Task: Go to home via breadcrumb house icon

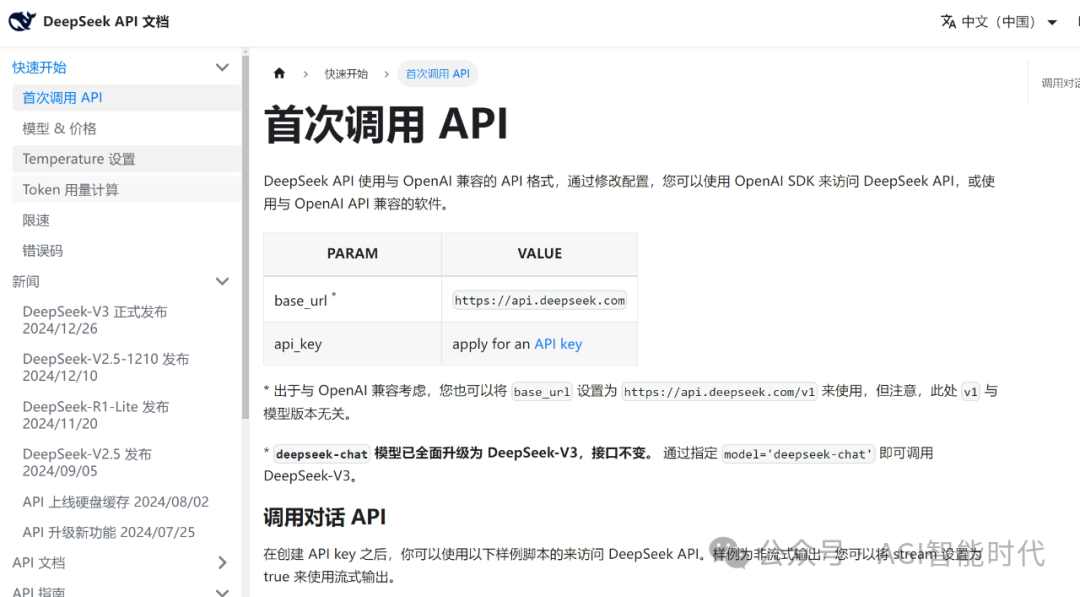Action: [279, 74]
